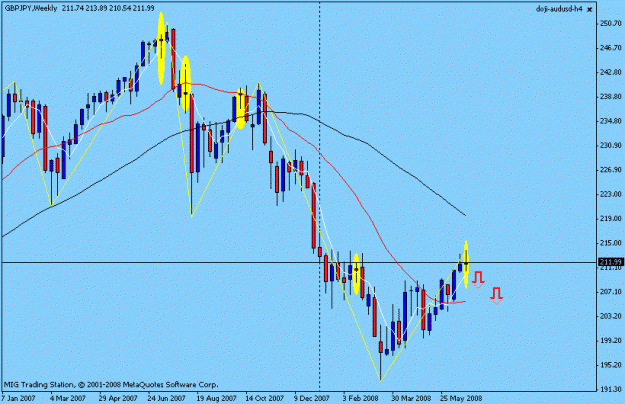The width and height of the screenshot is (625, 404).
Task: Click the 3 Feb 2008 date label
Action: [x=360, y=398]
